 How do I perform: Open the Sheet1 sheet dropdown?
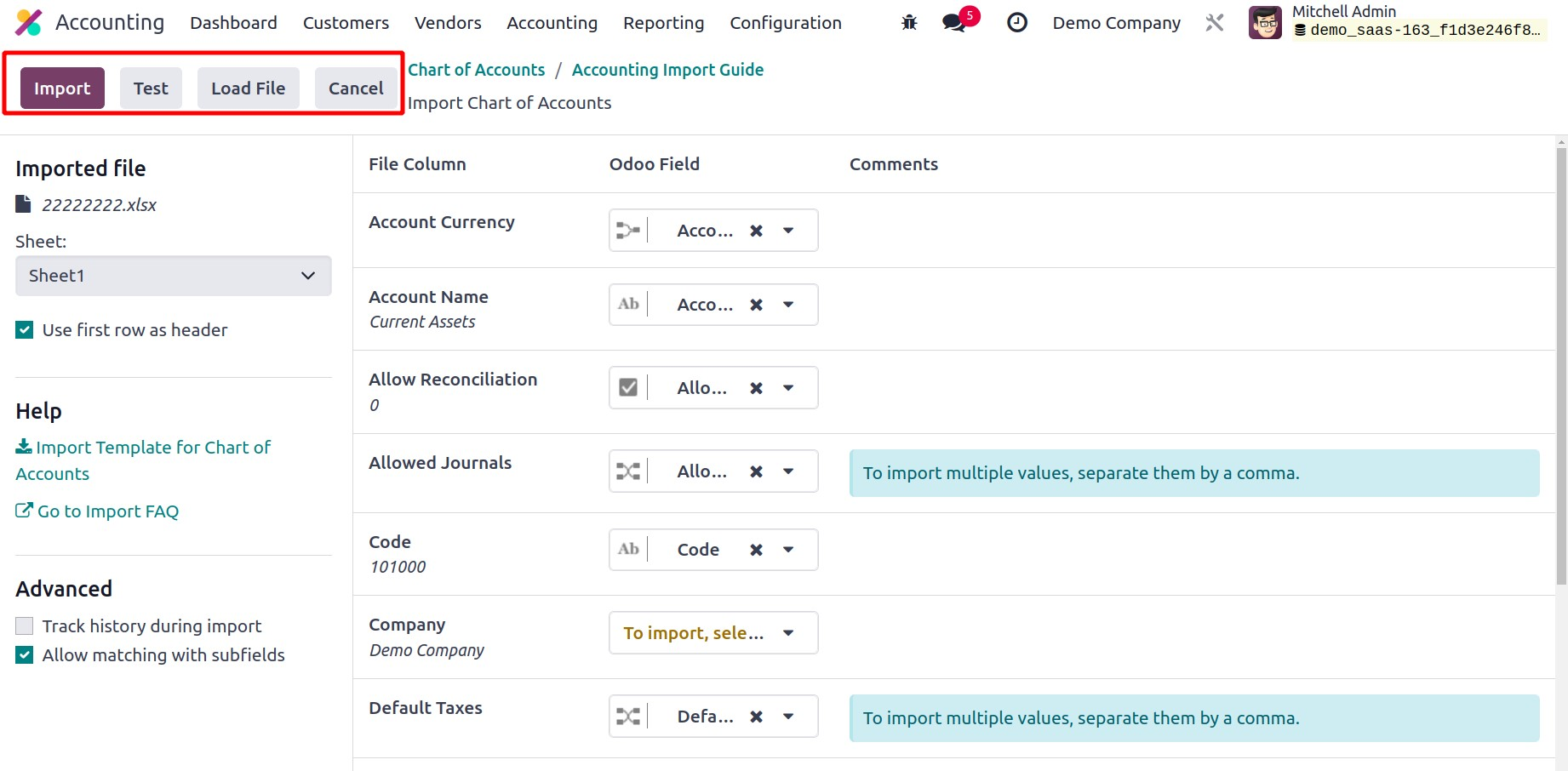174,276
